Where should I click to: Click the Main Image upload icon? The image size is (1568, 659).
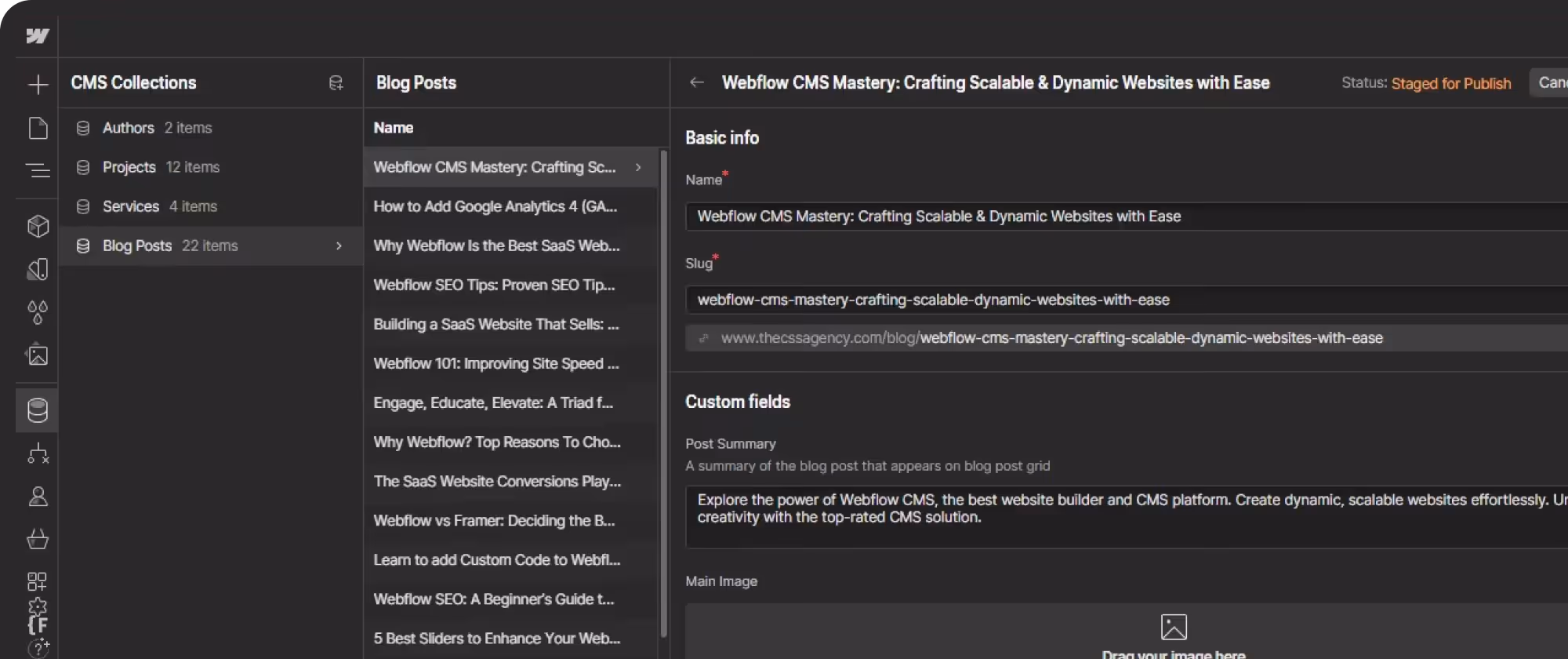click(x=1174, y=627)
